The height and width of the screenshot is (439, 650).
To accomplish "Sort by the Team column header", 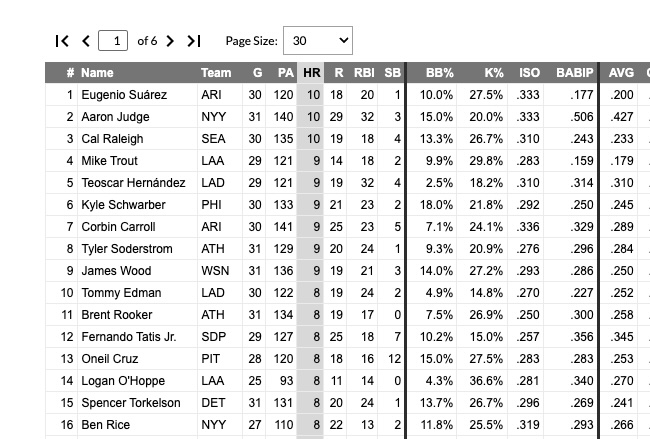I will point(216,73).
